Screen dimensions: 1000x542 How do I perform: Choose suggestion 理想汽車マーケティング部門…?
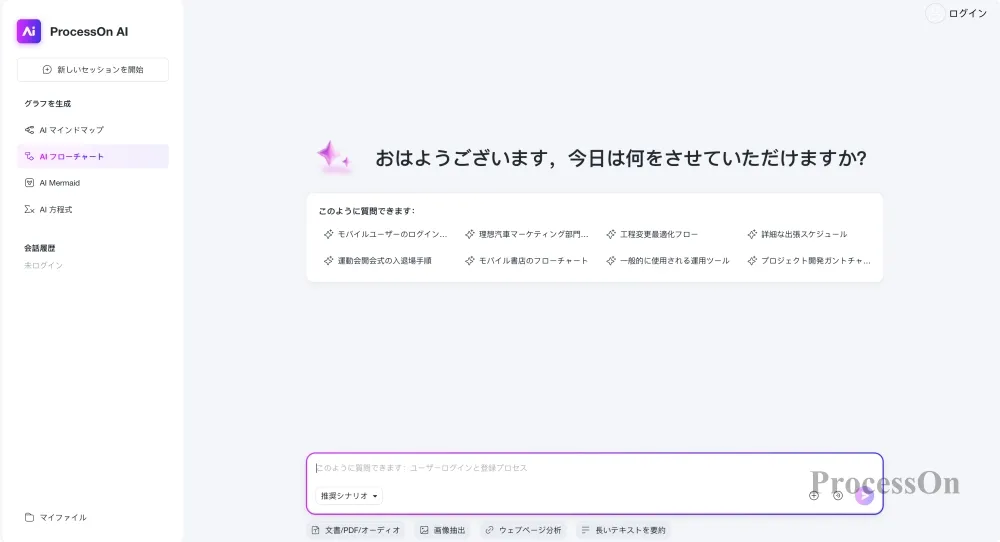[x=527, y=235]
